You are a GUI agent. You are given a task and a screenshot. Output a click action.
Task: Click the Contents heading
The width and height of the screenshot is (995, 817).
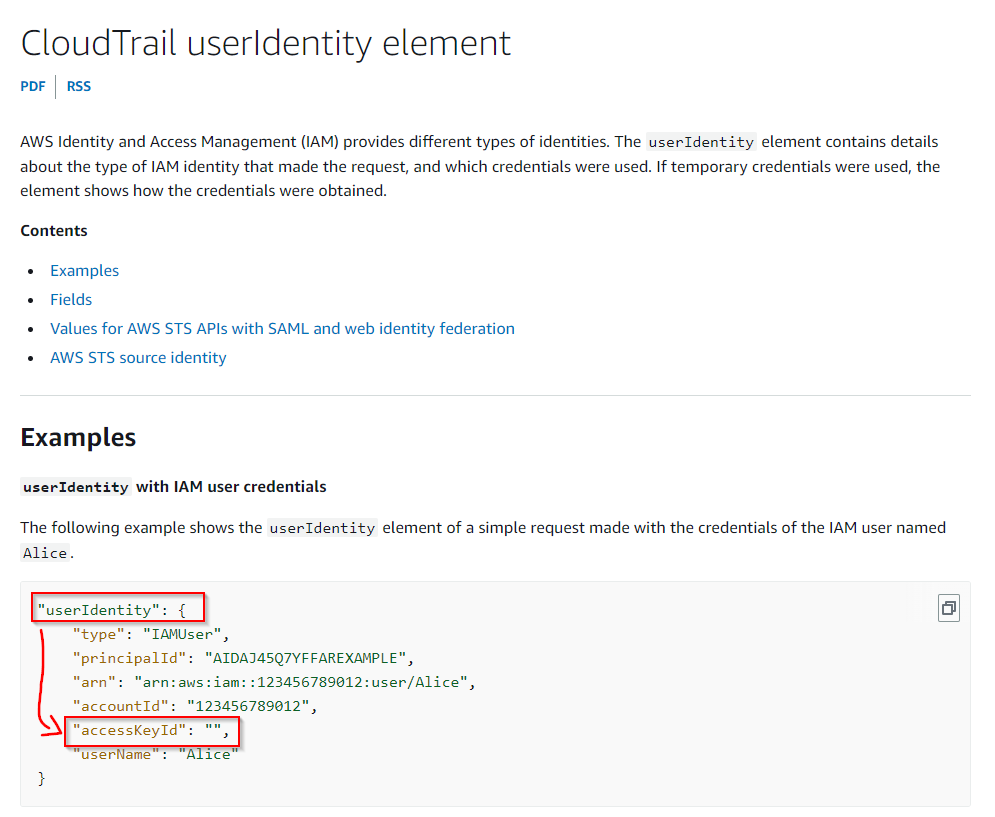click(x=54, y=231)
